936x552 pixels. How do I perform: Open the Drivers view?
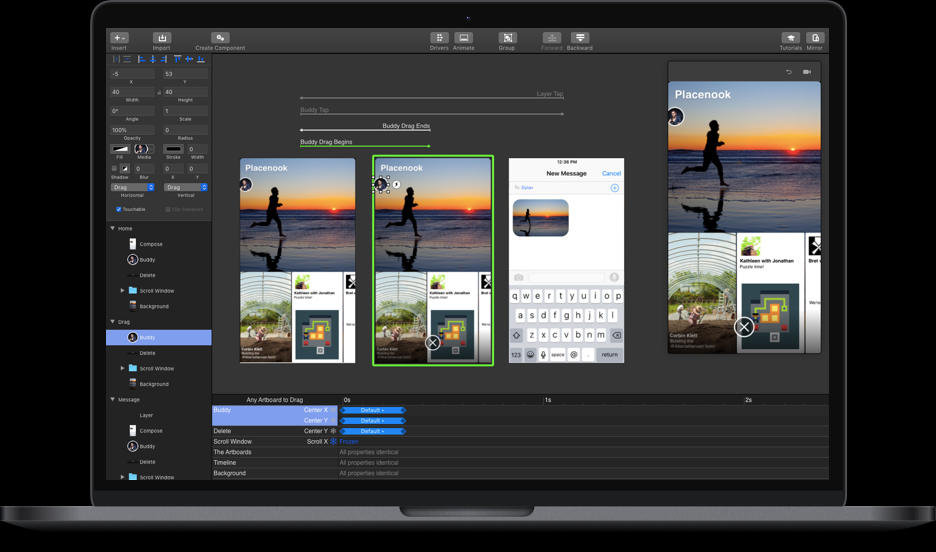point(439,38)
